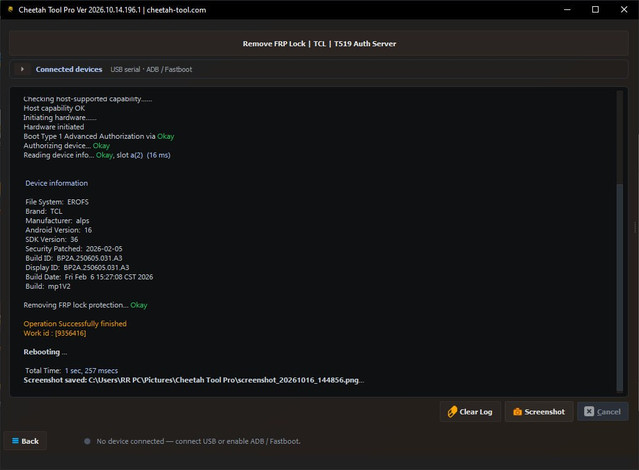Select the Brand: TCL line
This screenshot has width=639, height=470.
pos(44,211)
